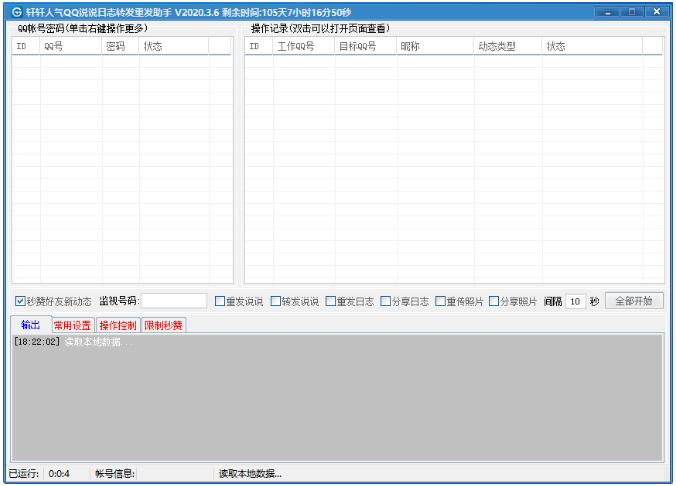Minimize the window
676x486 pixels.
click(x=608, y=12)
